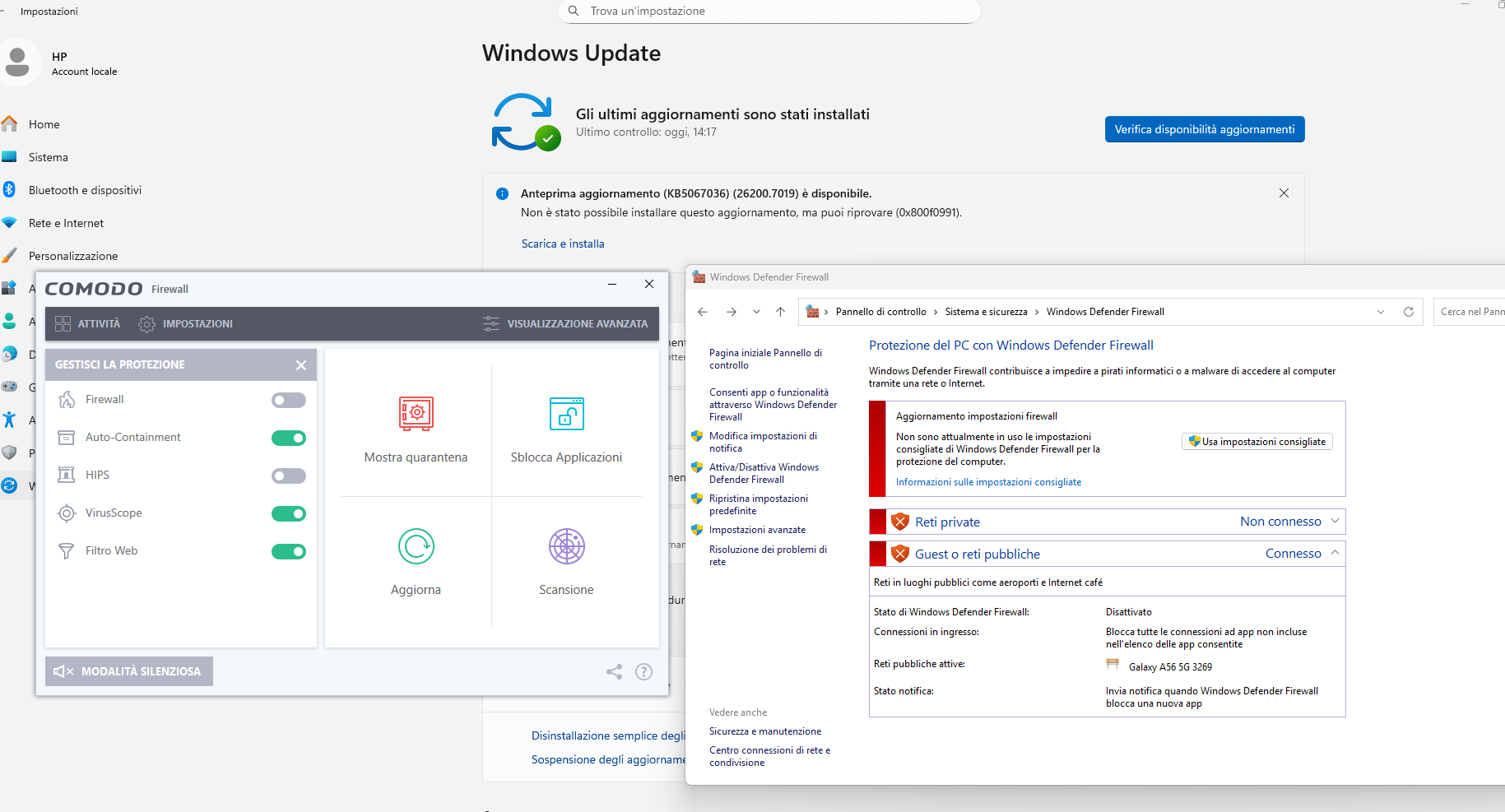Open the IMPOSTAZIONI tab in Comodo
The image size is (1505, 812).
click(186, 324)
